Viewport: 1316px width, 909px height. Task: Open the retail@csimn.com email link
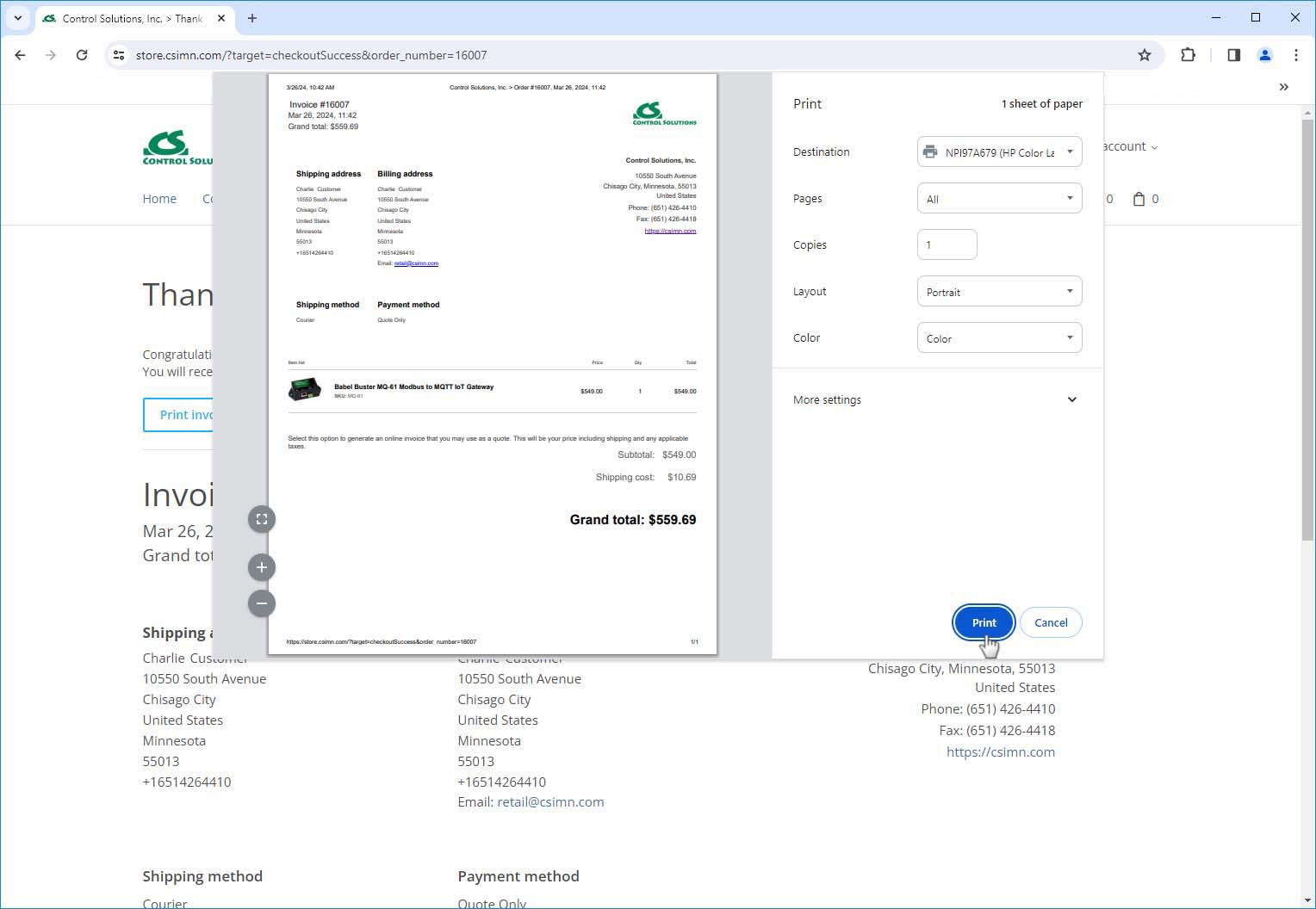coord(550,801)
